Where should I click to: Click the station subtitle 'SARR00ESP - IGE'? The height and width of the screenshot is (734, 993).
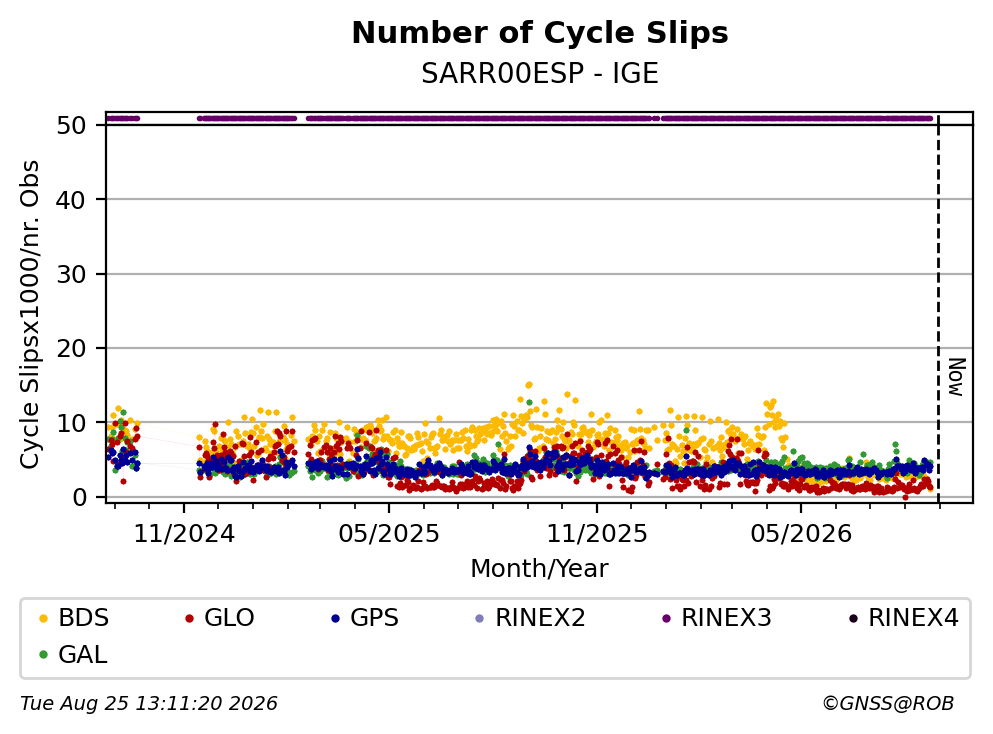pos(540,73)
